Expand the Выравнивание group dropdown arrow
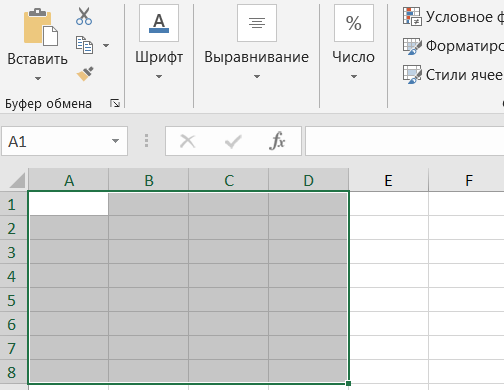Screen dimensions: 504x390 257,77
